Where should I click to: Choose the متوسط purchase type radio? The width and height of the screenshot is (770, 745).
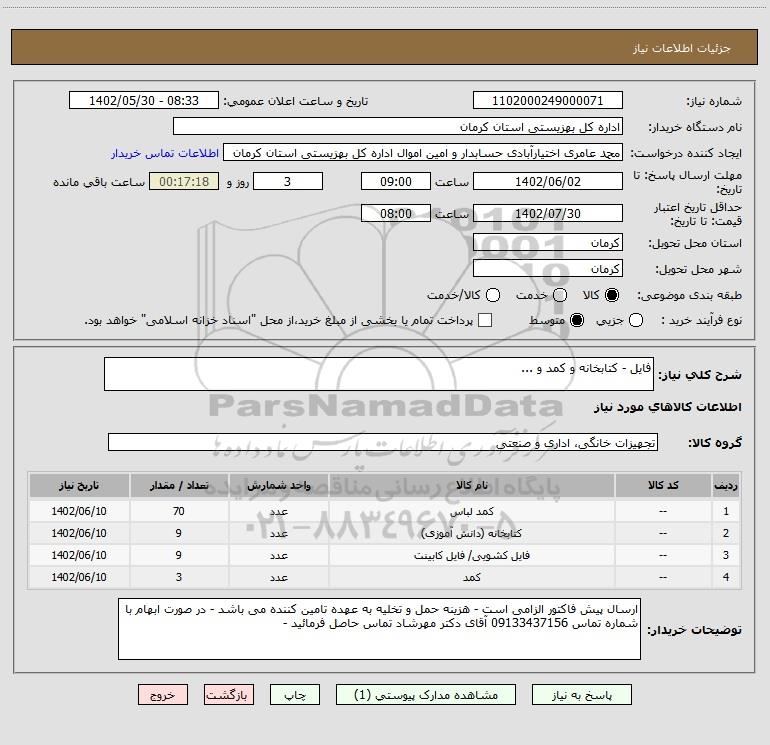pyautogui.click(x=577, y=320)
